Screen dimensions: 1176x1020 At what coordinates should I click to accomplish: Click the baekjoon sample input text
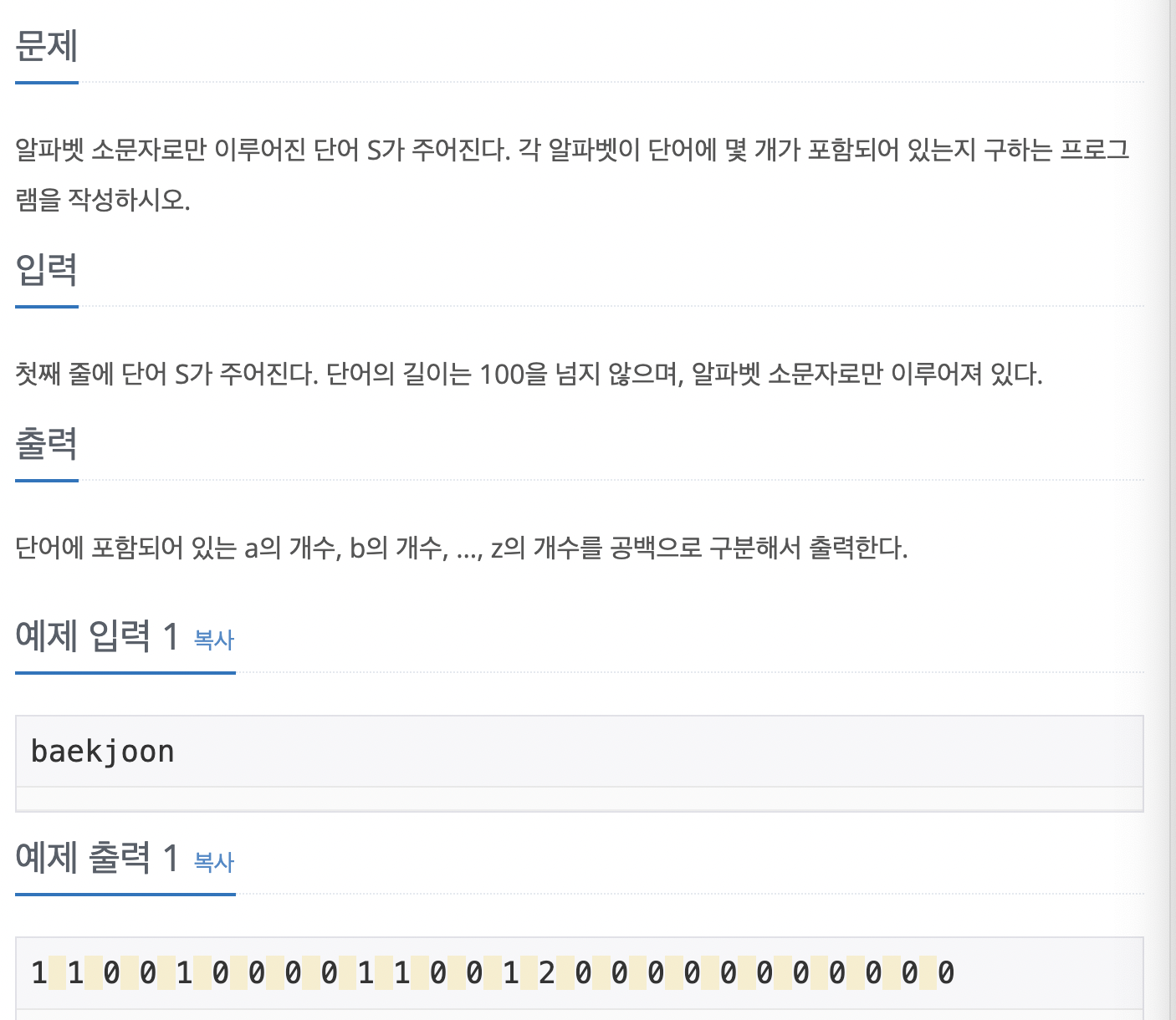pyautogui.click(x=102, y=752)
